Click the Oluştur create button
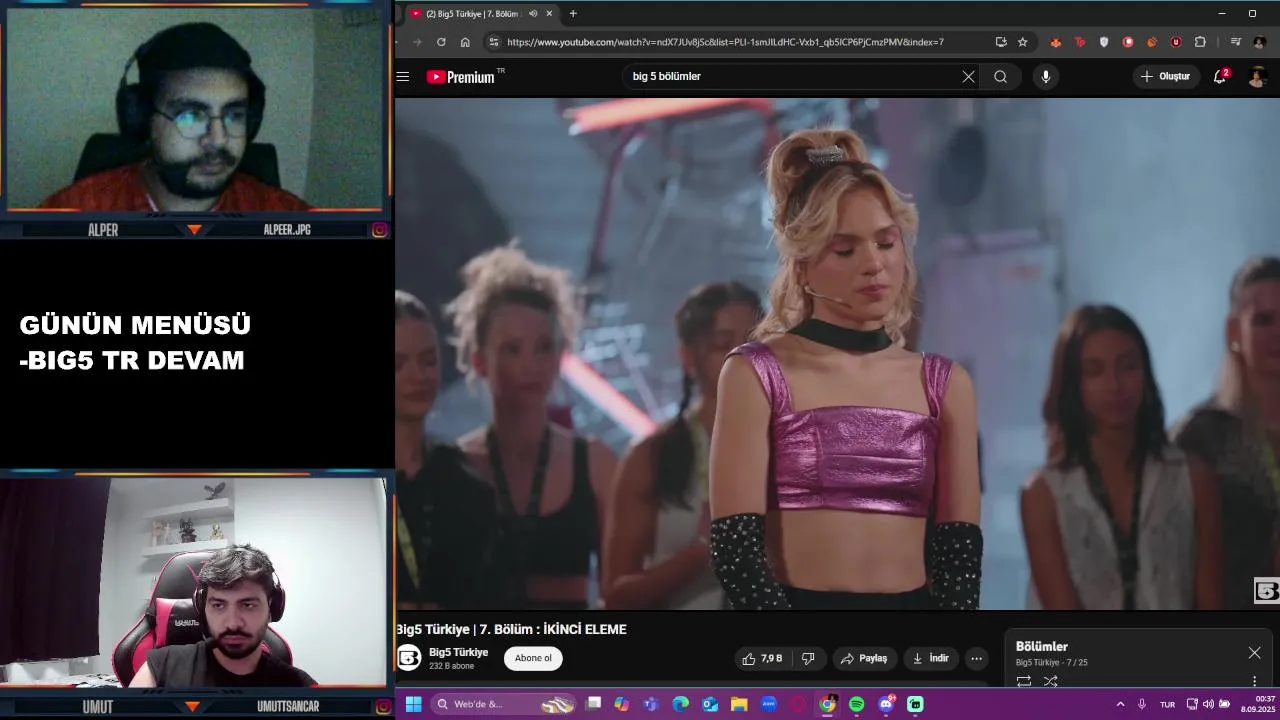1280x720 pixels. coord(1165,77)
